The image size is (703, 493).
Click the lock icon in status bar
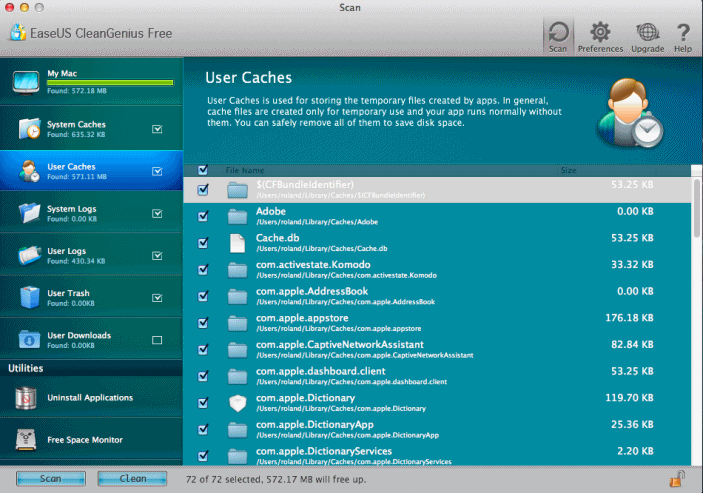(676, 479)
